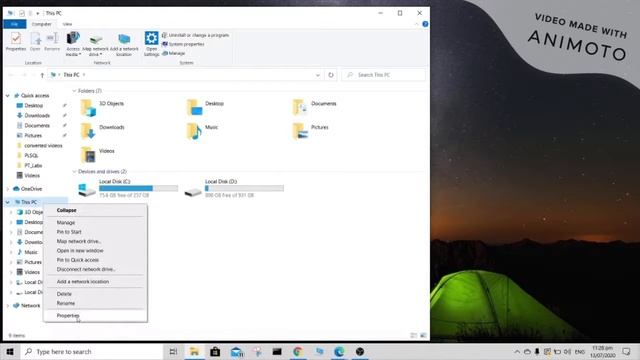The image size is (640, 360).
Task: Click the Properties ribbon icon
Action: (x=16, y=42)
